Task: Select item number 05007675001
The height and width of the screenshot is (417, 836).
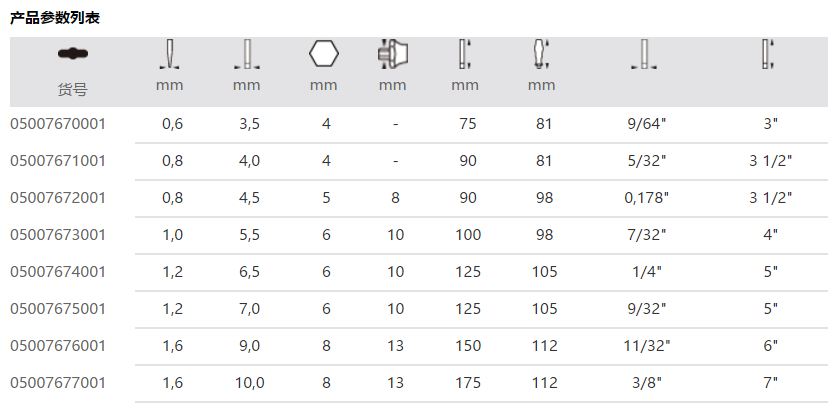Action: 58,309
